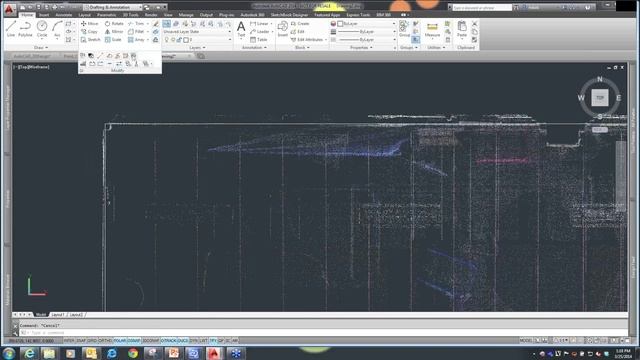Click the Paste button
The width and height of the screenshot is (640, 360).
click(x=462, y=29)
